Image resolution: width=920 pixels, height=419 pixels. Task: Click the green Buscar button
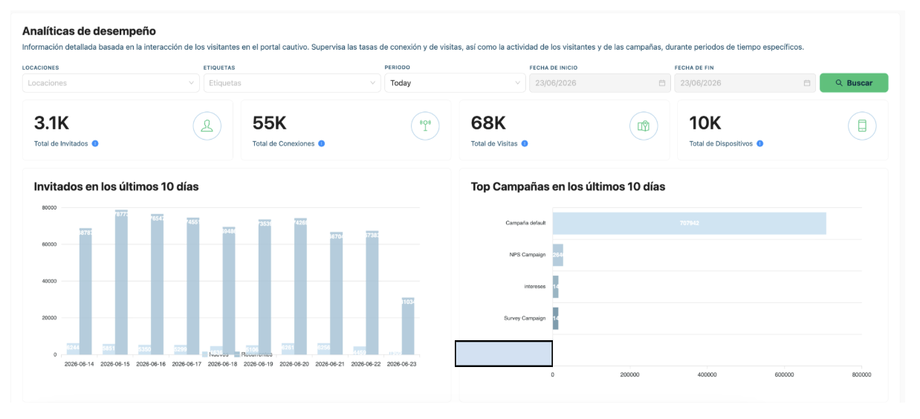pyautogui.click(x=854, y=83)
